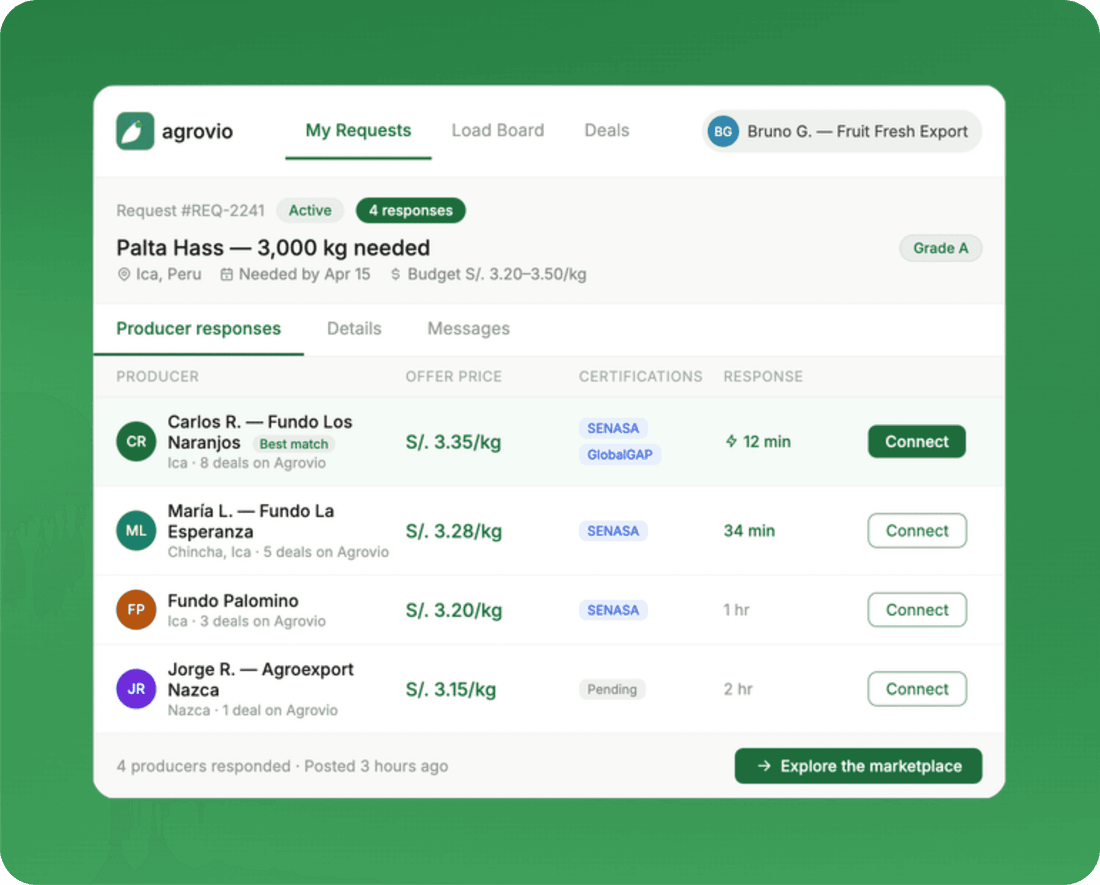Connect with Jorge R. — Agroexport Nazca
Image resolution: width=1100 pixels, height=885 pixels.
pyautogui.click(x=917, y=689)
